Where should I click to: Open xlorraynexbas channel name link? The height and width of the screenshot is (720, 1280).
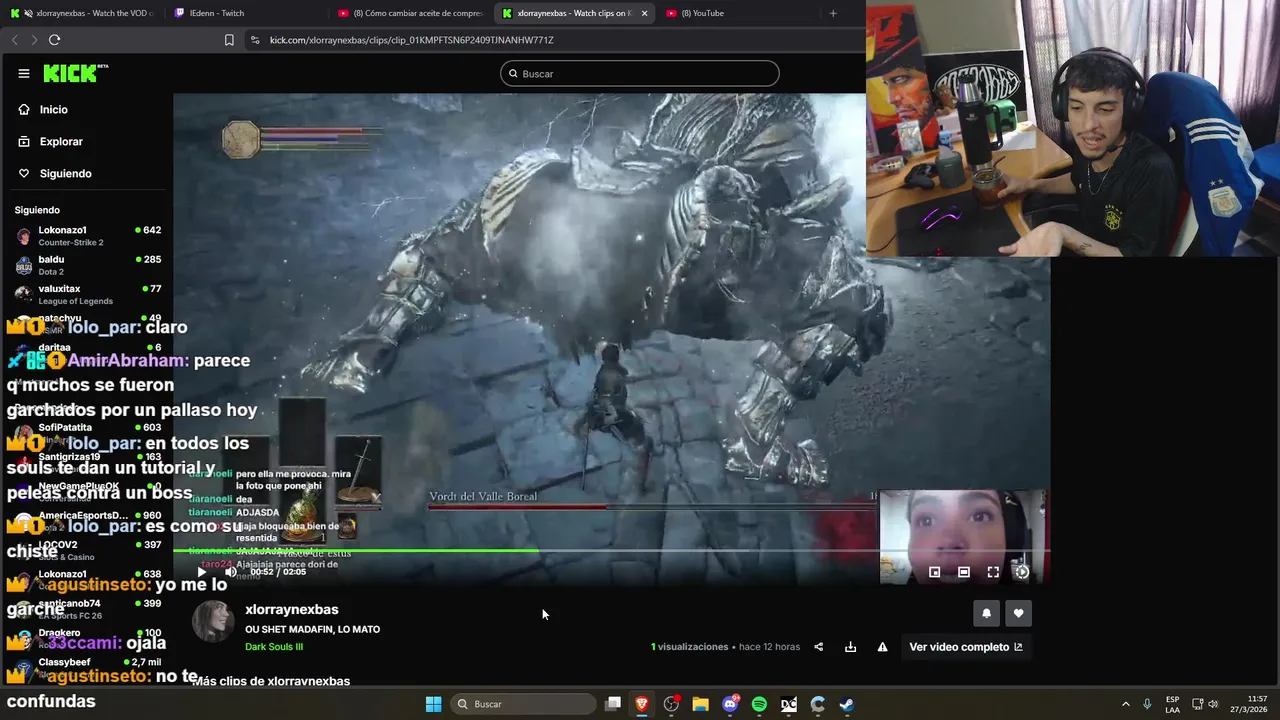point(292,609)
